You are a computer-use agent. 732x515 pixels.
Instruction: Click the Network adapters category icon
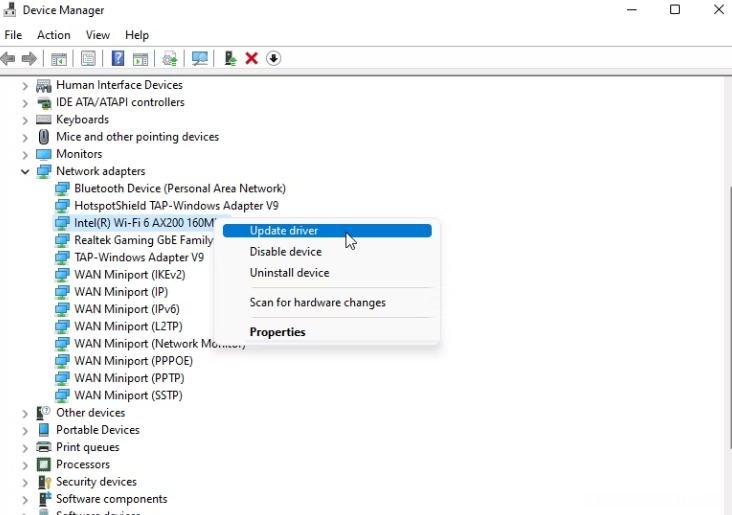(x=44, y=171)
